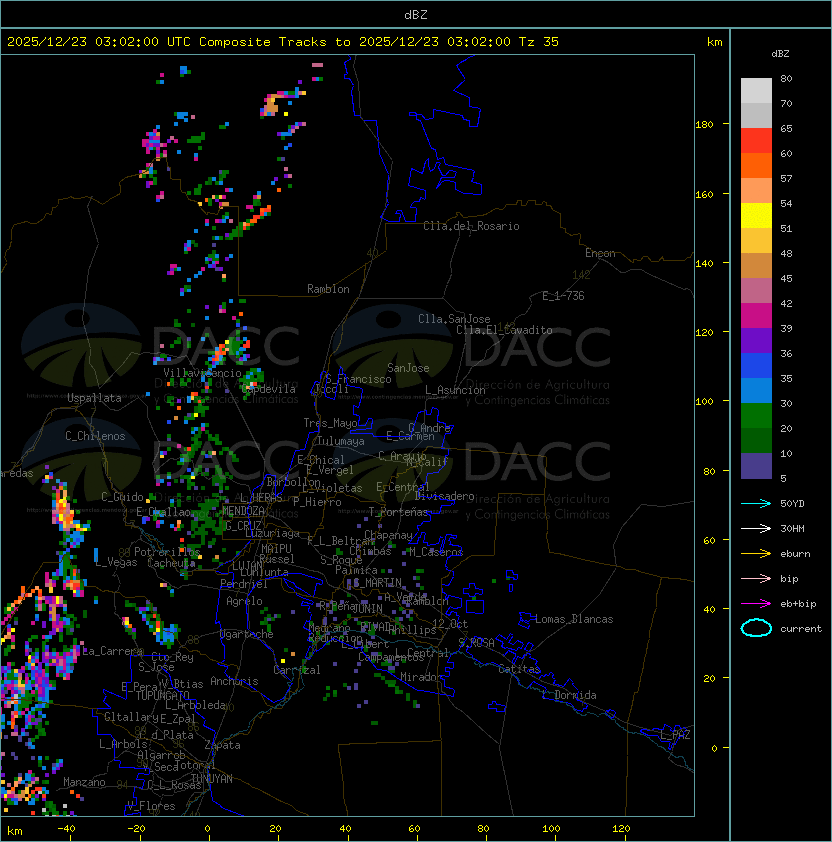Click the 'km' unit label at top right

point(714,42)
